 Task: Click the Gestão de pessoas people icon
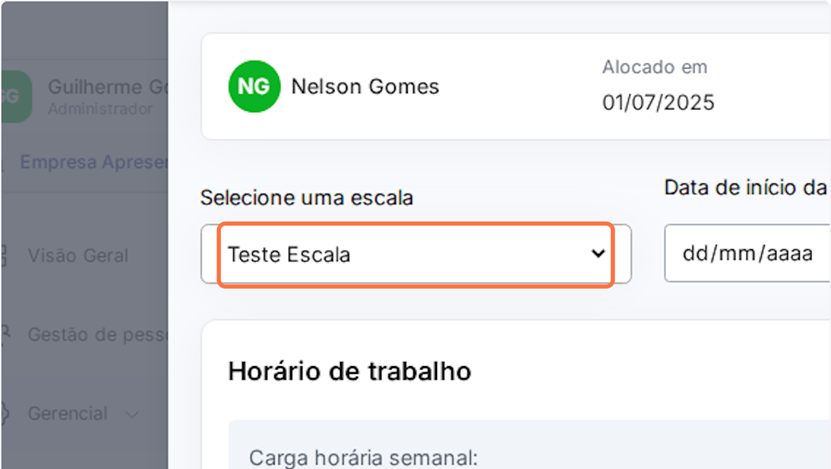(x=6, y=334)
